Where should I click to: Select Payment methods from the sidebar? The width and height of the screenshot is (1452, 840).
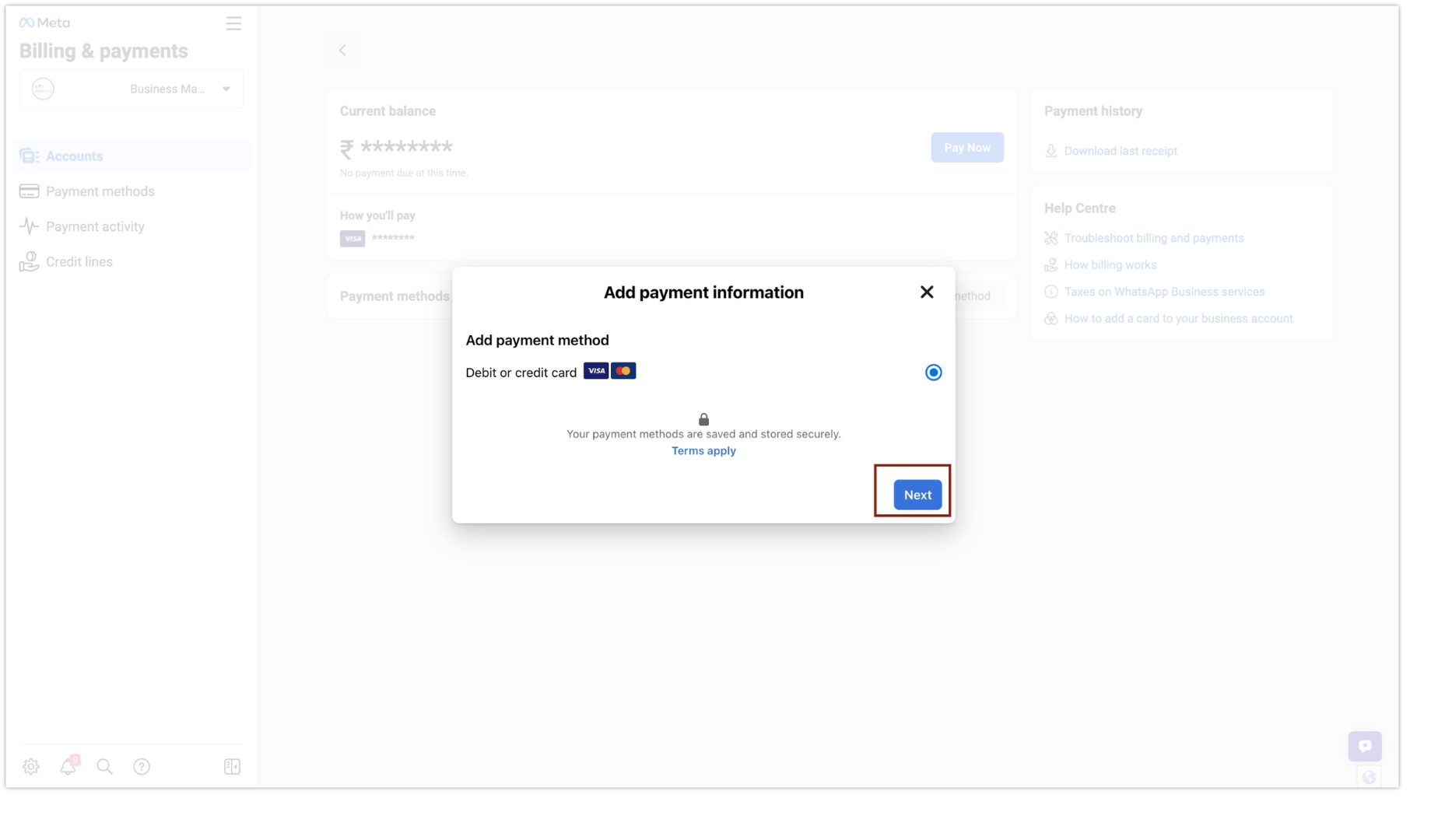click(99, 191)
